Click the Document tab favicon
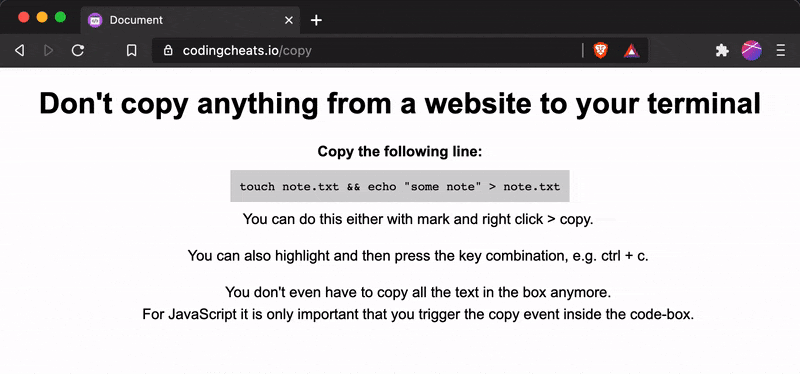This screenshot has height=374, width=800. pos(95,20)
